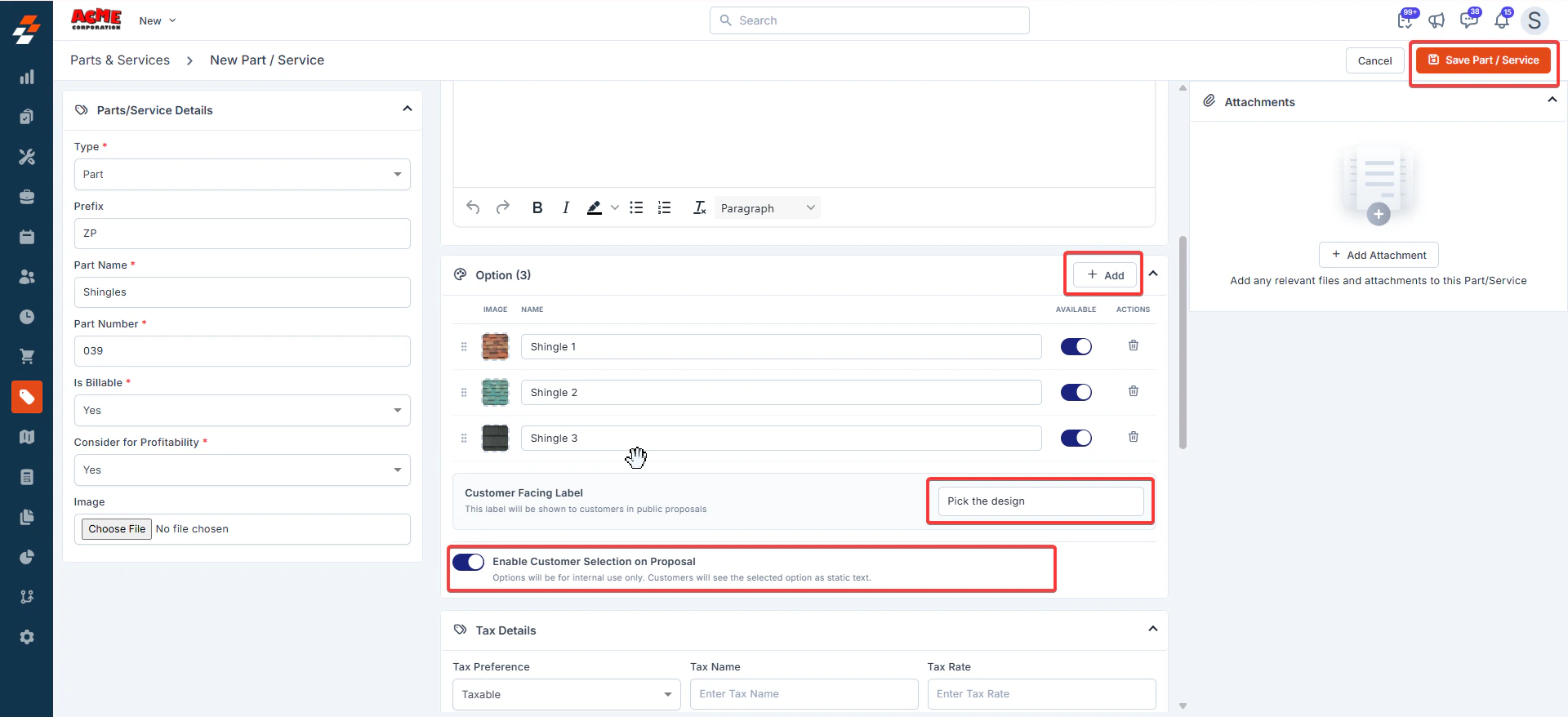Click the Part Number field containing 039
Viewport: 1568px width, 717px height.
(x=242, y=350)
